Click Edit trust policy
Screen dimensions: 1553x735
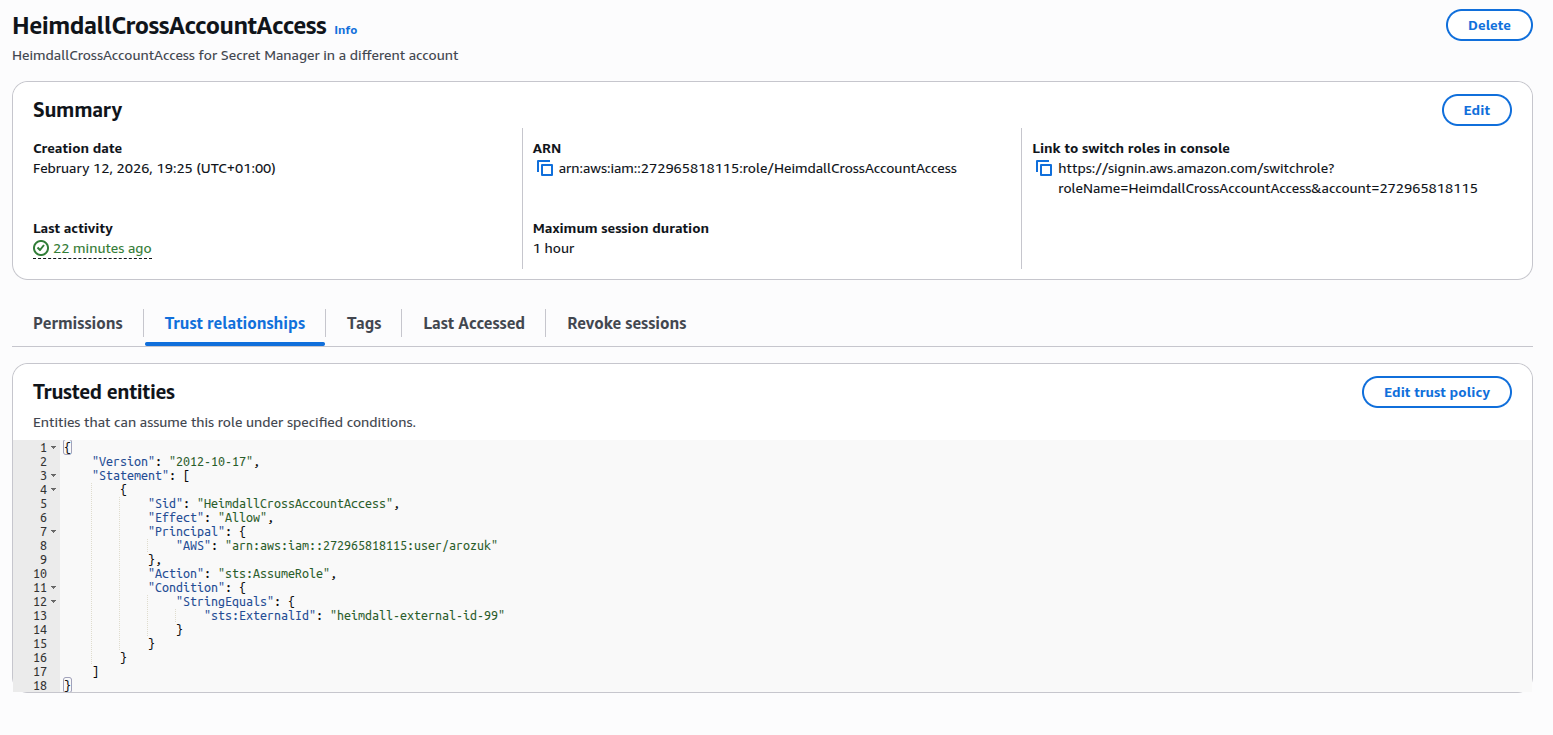click(x=1436, y=392)
